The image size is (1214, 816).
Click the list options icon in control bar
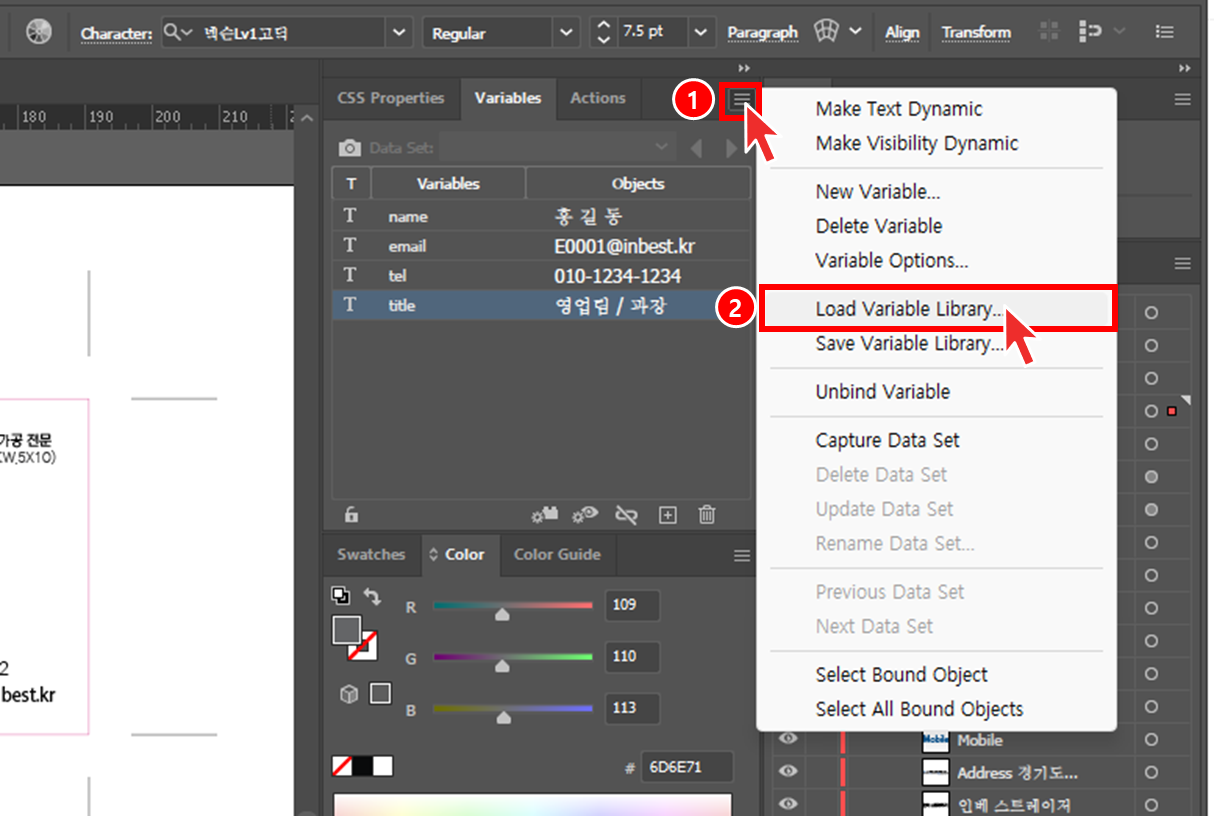click(1164, 32)
